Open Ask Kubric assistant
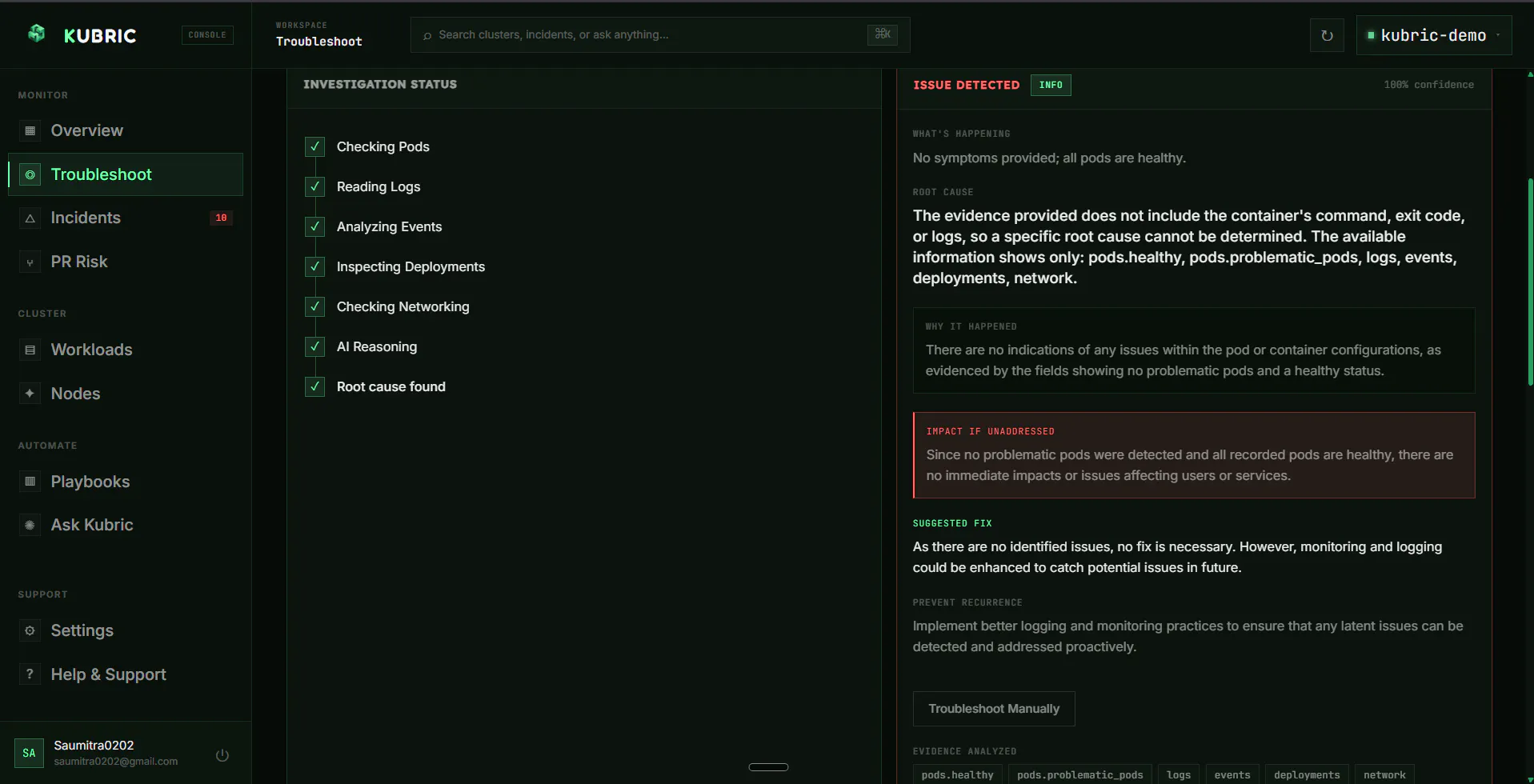The image size is (1534, 784). [x=126, y=525]
